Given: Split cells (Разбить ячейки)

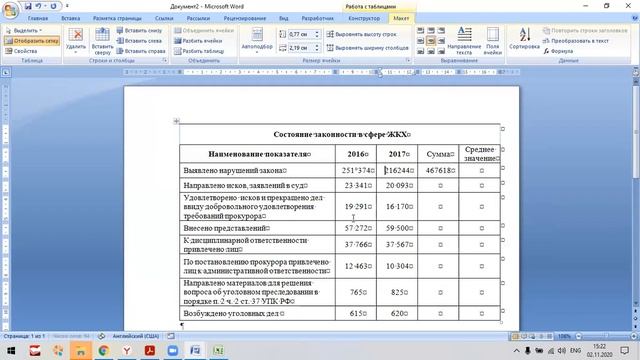Looking at the screenshot, I should (x=198, y=41).
